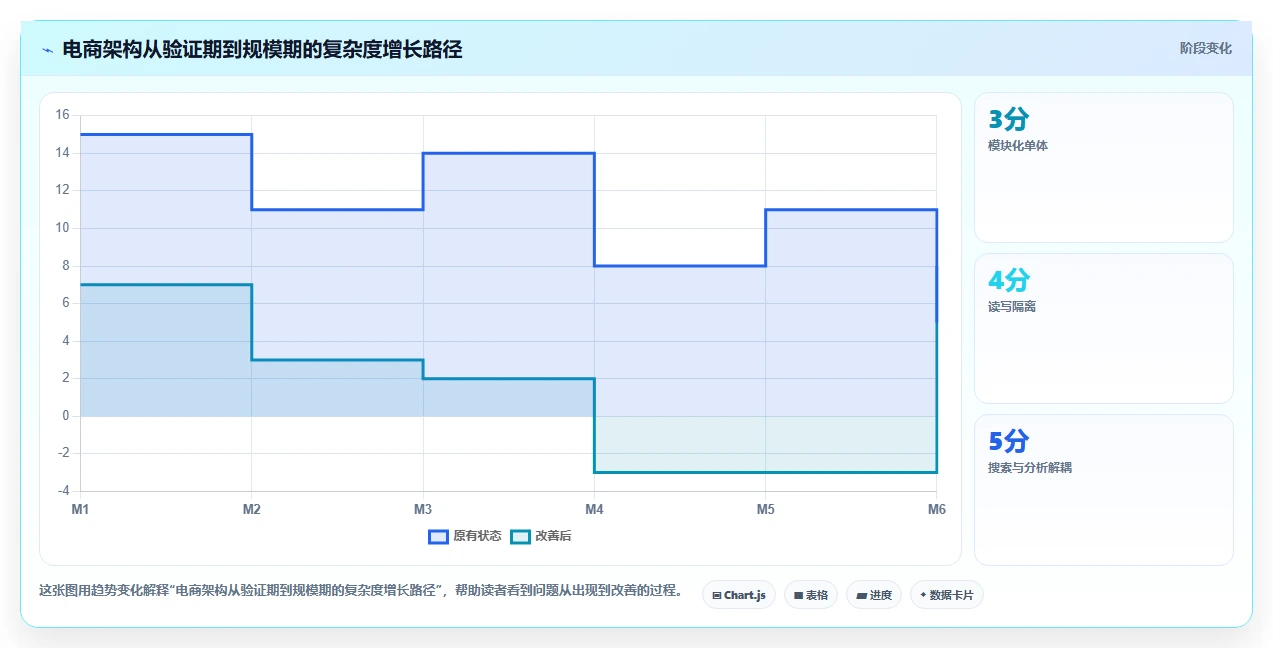Image resolution: width=1273 pixels, height=648 pixels.
Task: Click the M1 x-axis label
Action: (80, 509)
